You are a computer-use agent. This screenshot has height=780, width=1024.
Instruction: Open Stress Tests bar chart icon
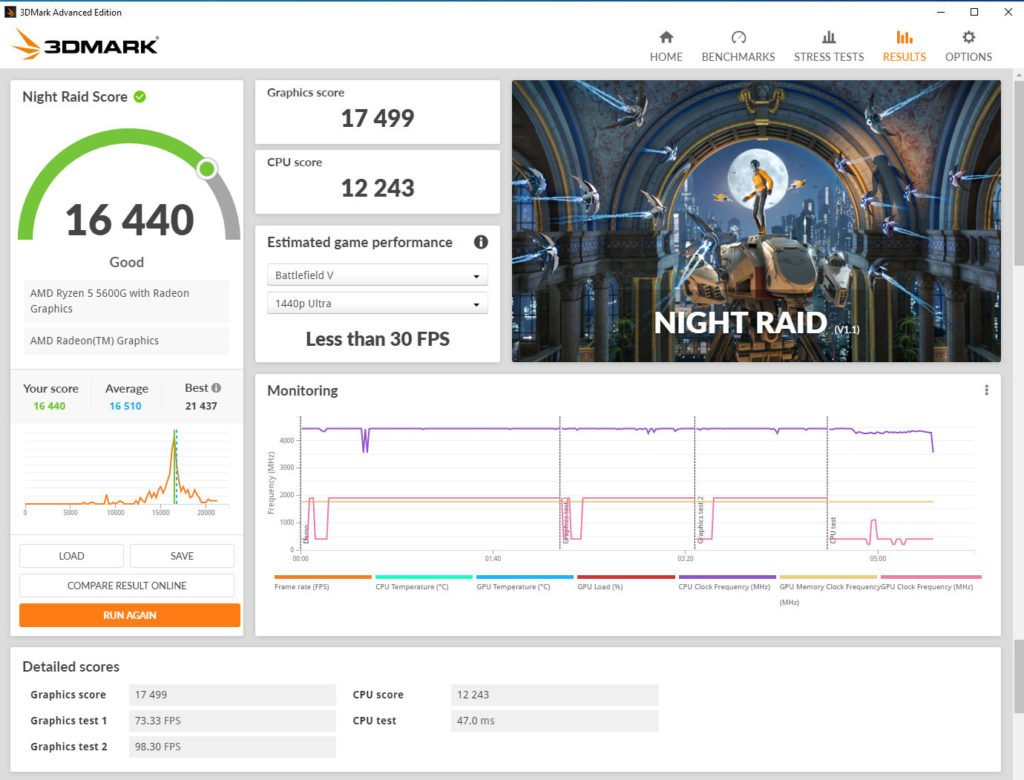click(x=828, y=38)
